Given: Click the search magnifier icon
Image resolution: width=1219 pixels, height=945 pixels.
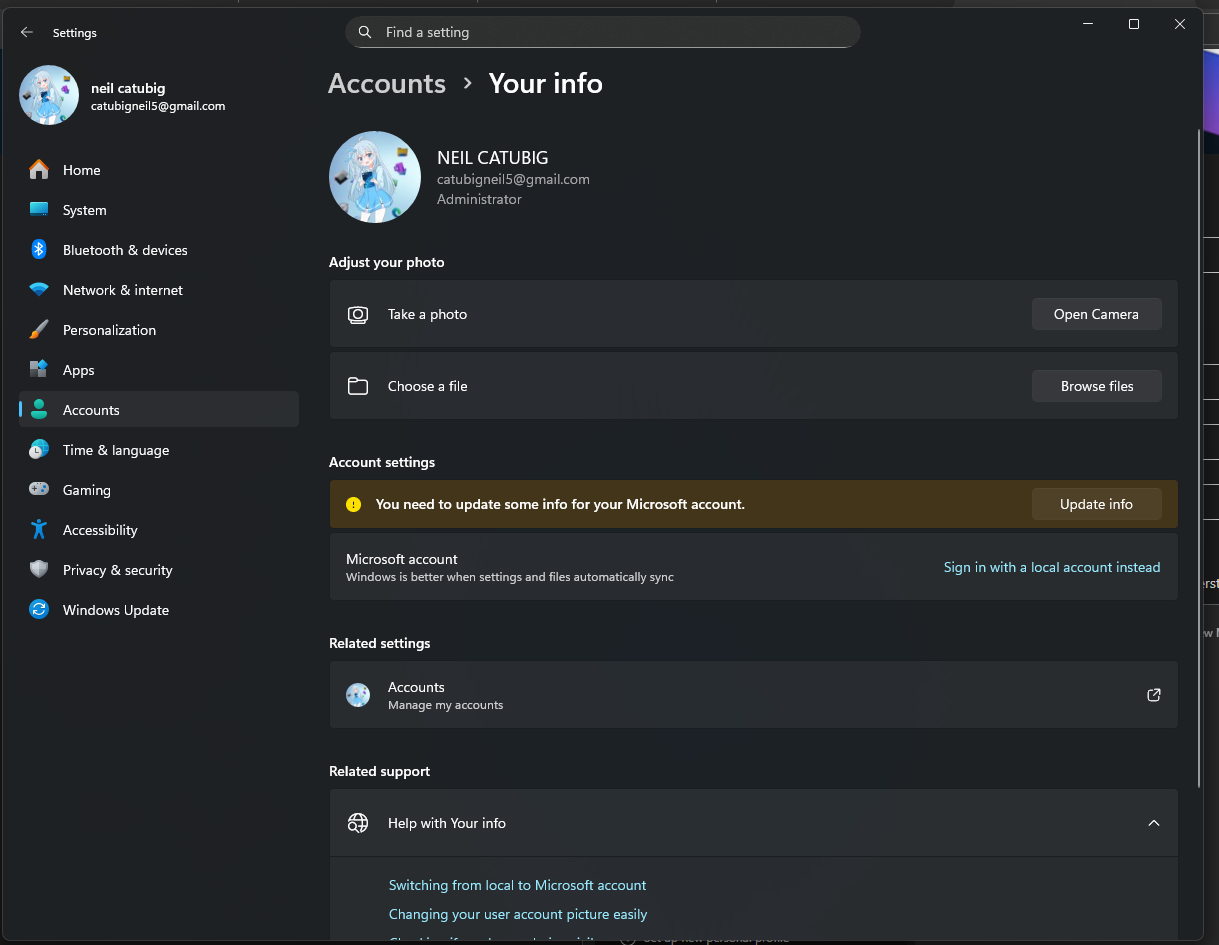Looking at the screenshot, I should (365, 32).
